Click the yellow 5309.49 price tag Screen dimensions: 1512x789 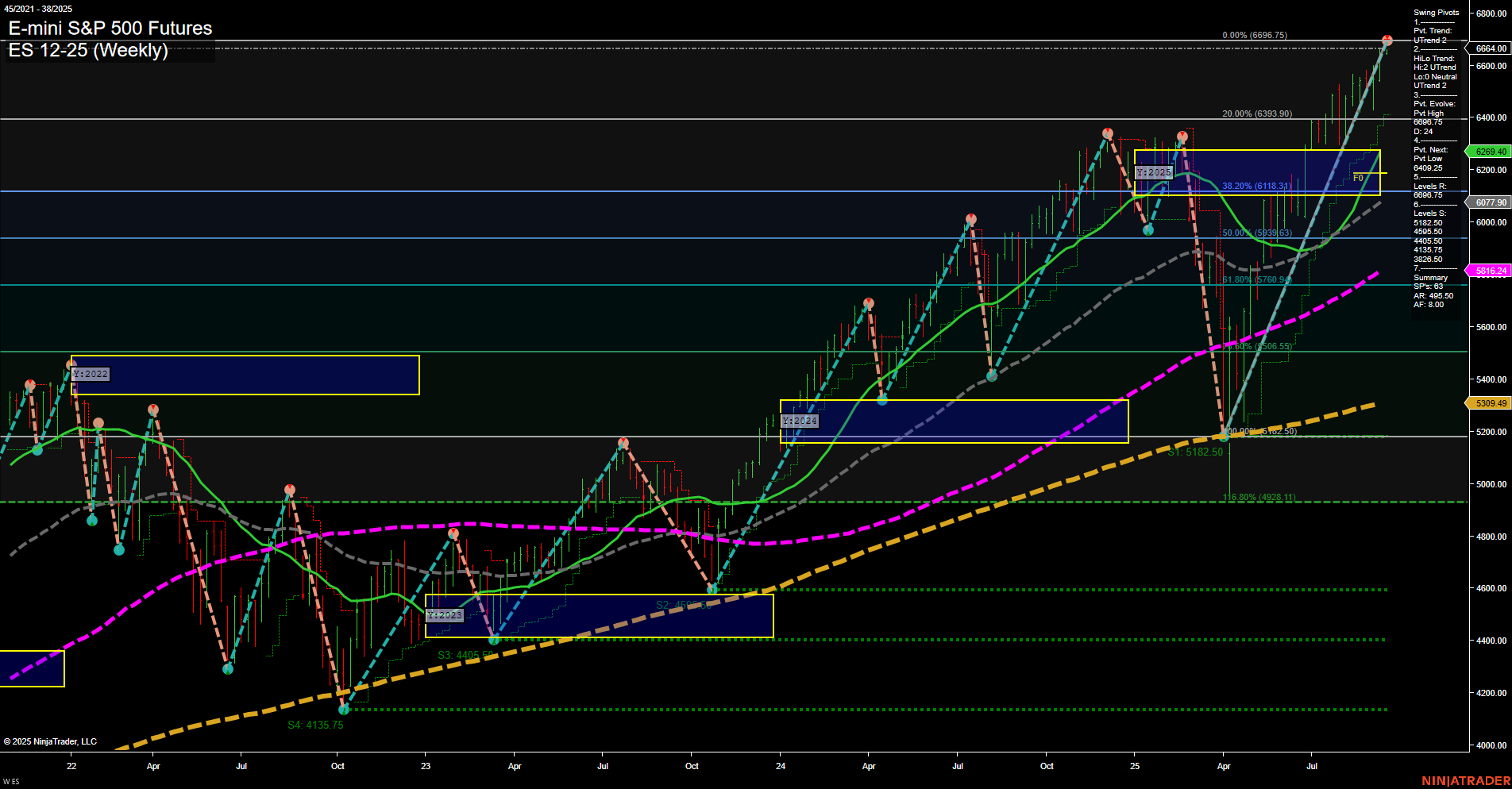pyautogui.click(x=1490, y=403)
